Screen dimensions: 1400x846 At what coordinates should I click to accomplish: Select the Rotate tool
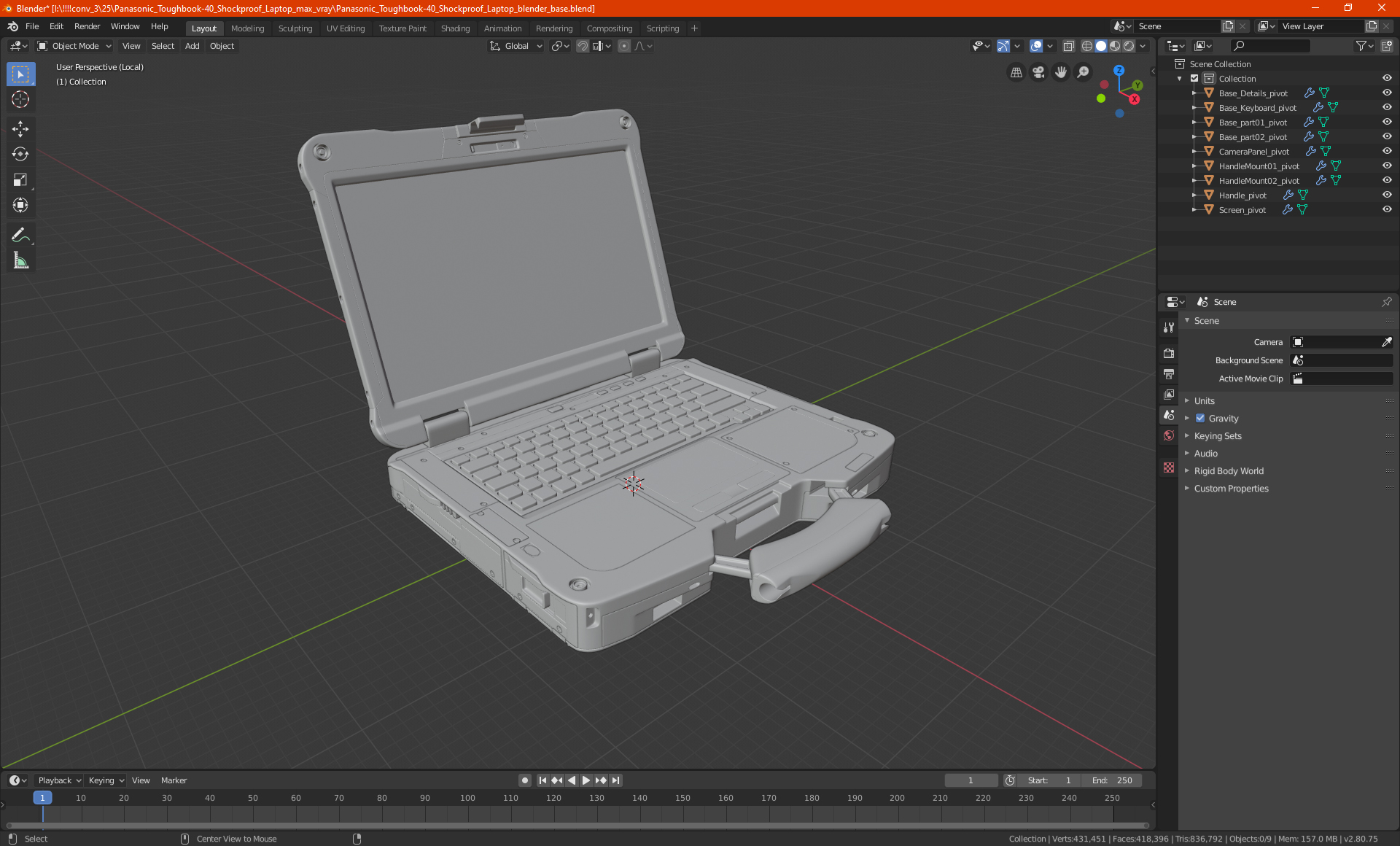pos(20,154)
